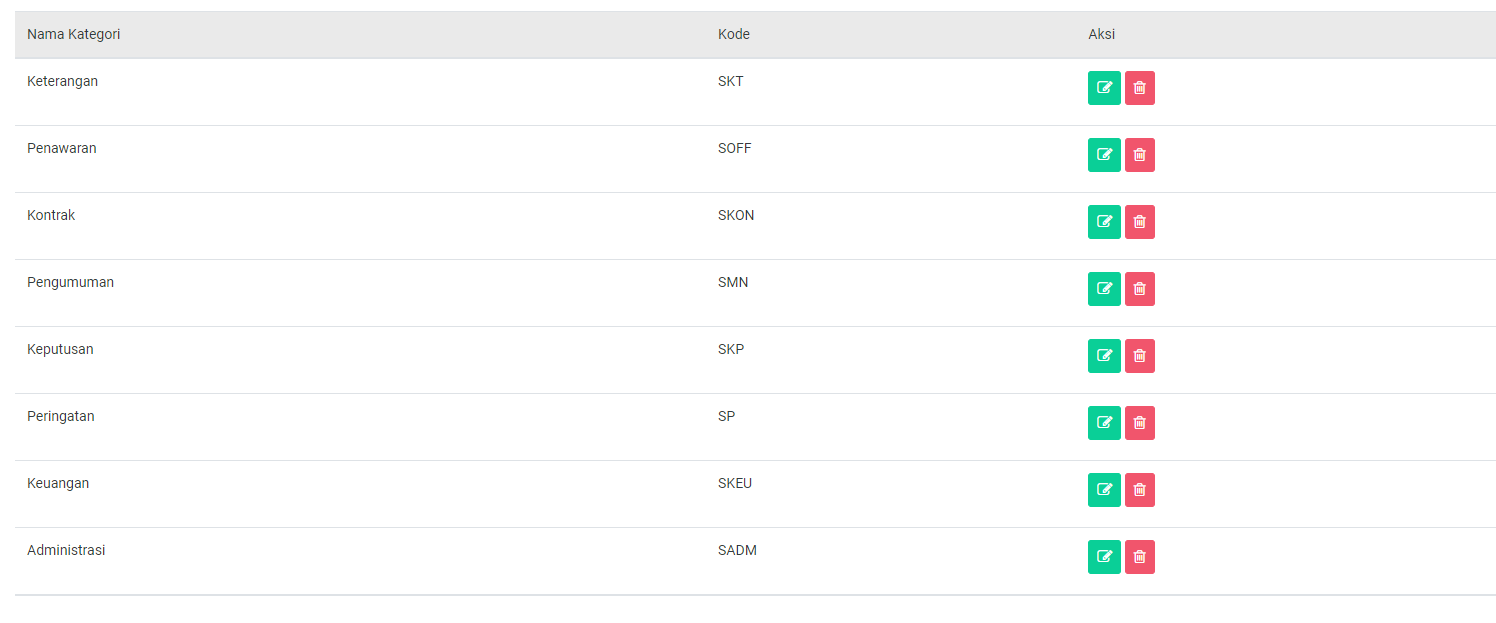
Task: Edit the Keterangan category
Action: point(1104,88)
